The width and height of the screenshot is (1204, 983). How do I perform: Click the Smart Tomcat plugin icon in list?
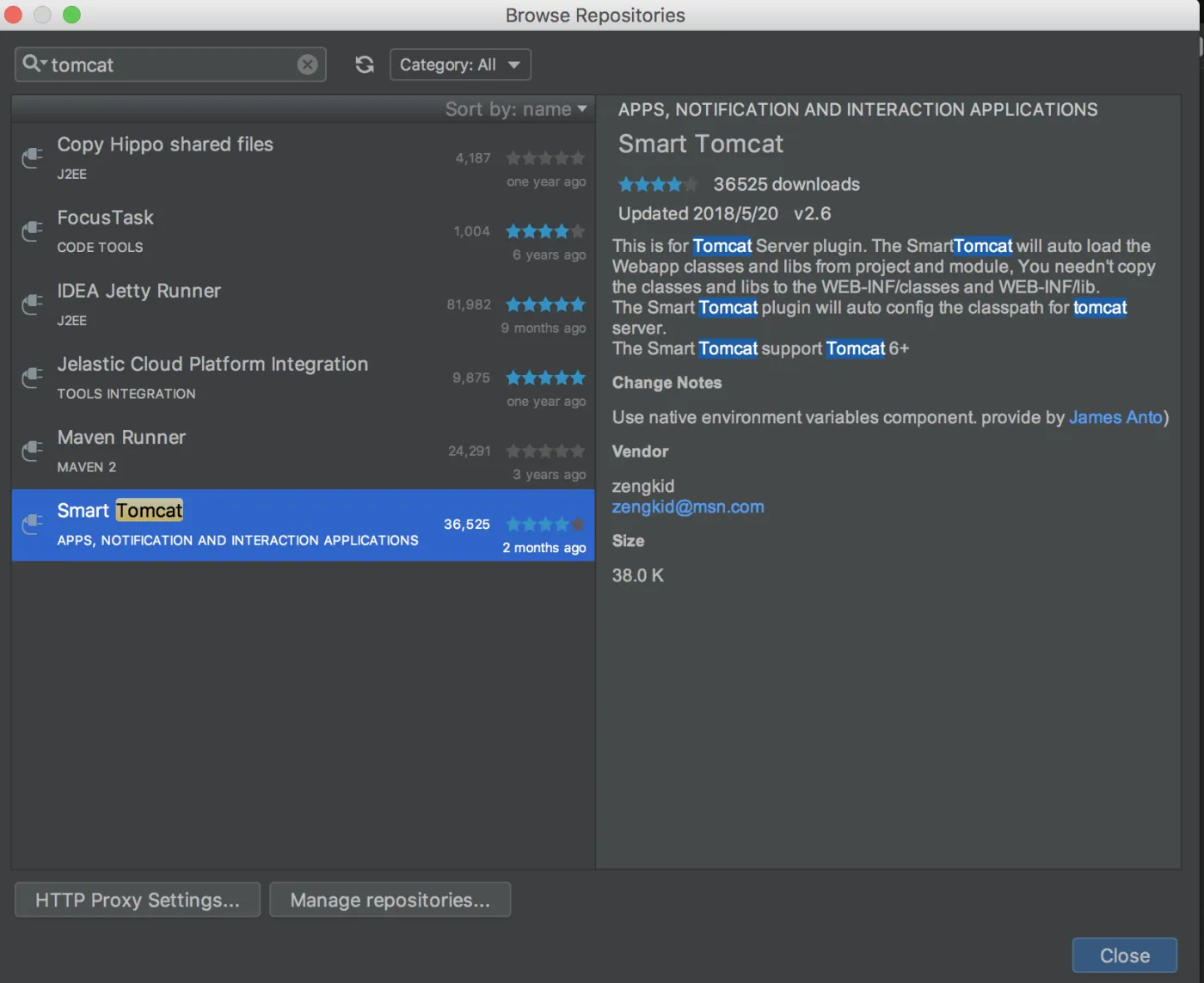tap(32, 524)
